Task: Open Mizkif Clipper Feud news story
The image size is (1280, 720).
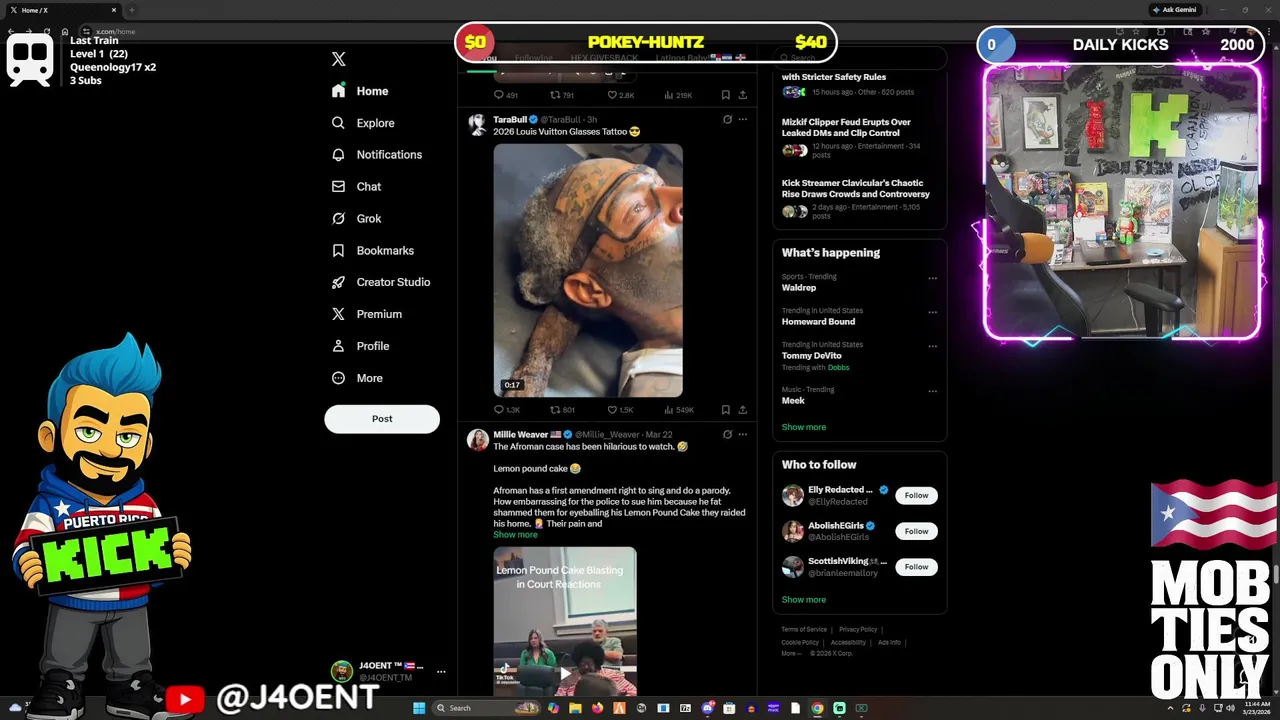Action: pyautogui.click(x=846, y=127)
